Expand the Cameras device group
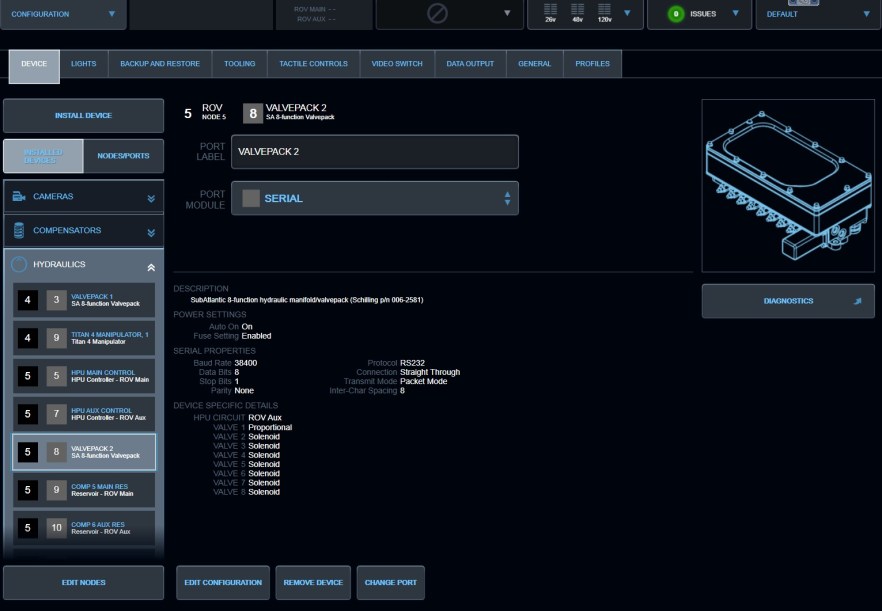 click(151, 198)
